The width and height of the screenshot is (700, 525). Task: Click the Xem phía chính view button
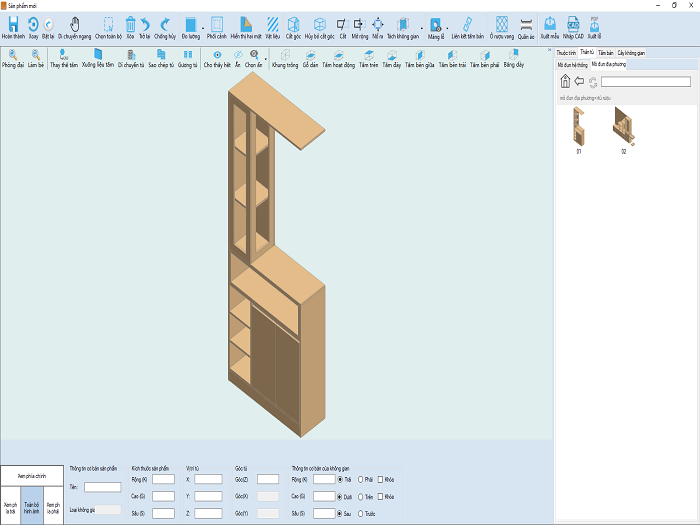pos(32,476)
